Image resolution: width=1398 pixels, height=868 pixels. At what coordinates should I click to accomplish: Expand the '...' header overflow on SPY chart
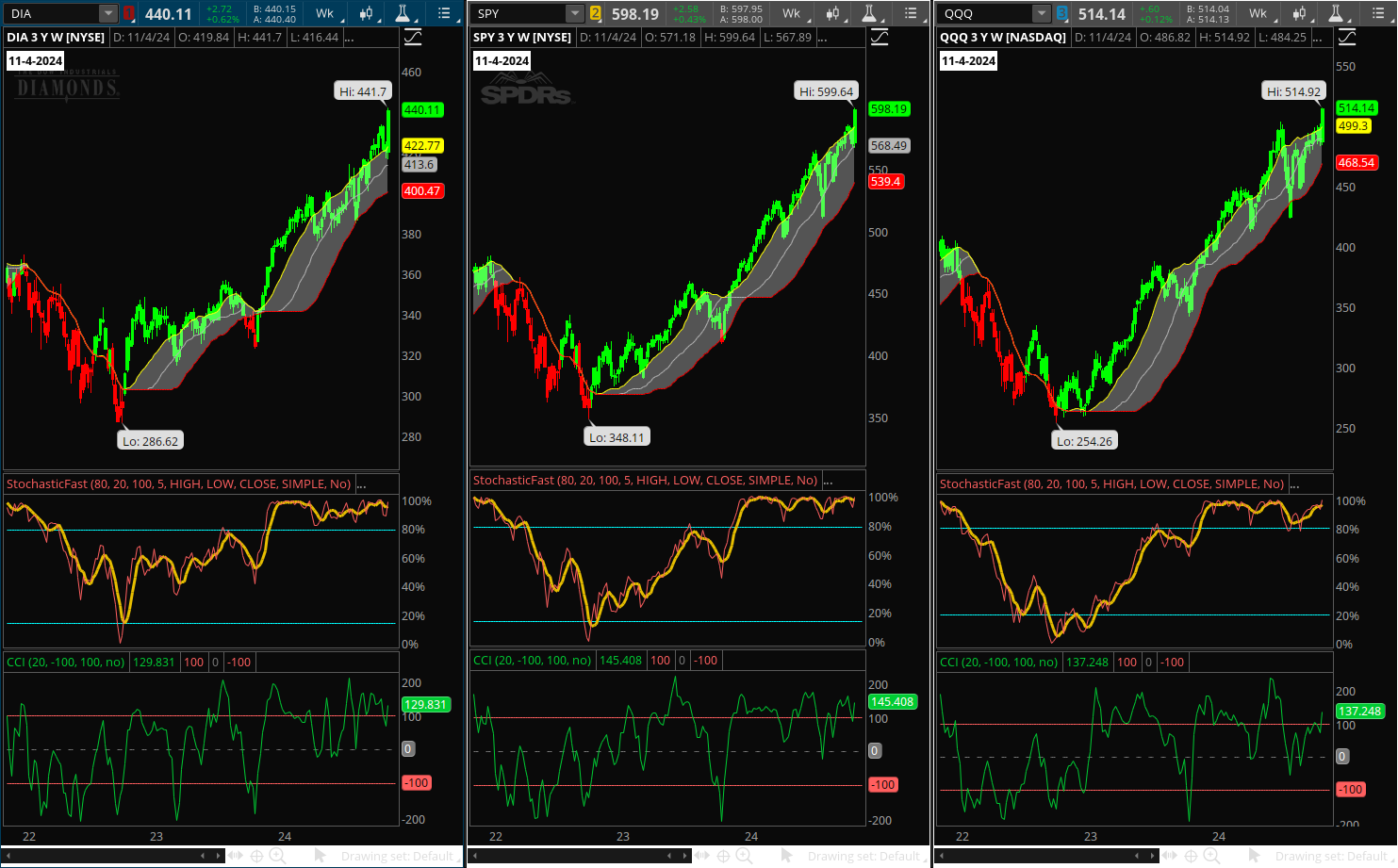(x=822, y=37)
